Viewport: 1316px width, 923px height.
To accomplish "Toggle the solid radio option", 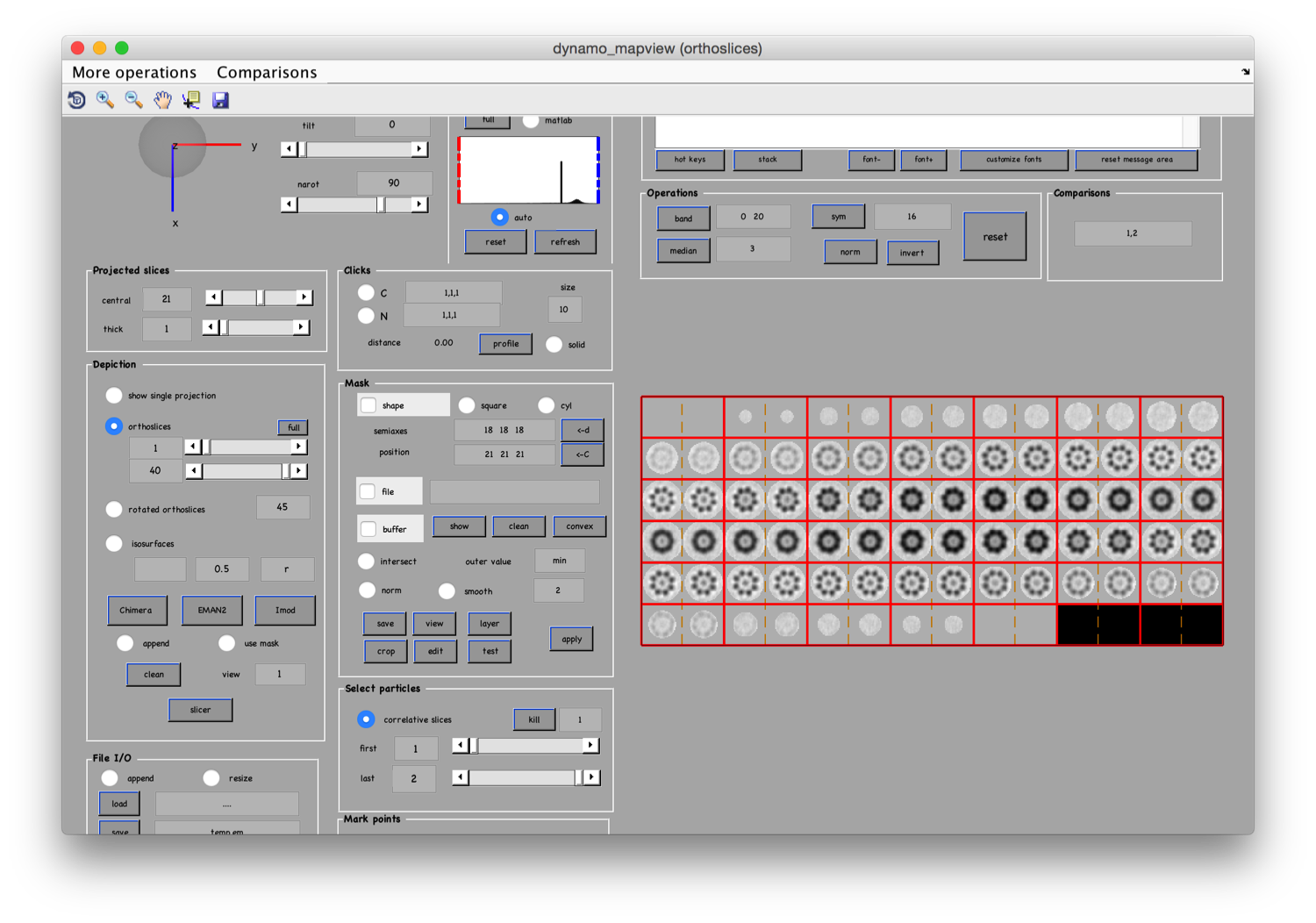I will (x=554, y=345).
